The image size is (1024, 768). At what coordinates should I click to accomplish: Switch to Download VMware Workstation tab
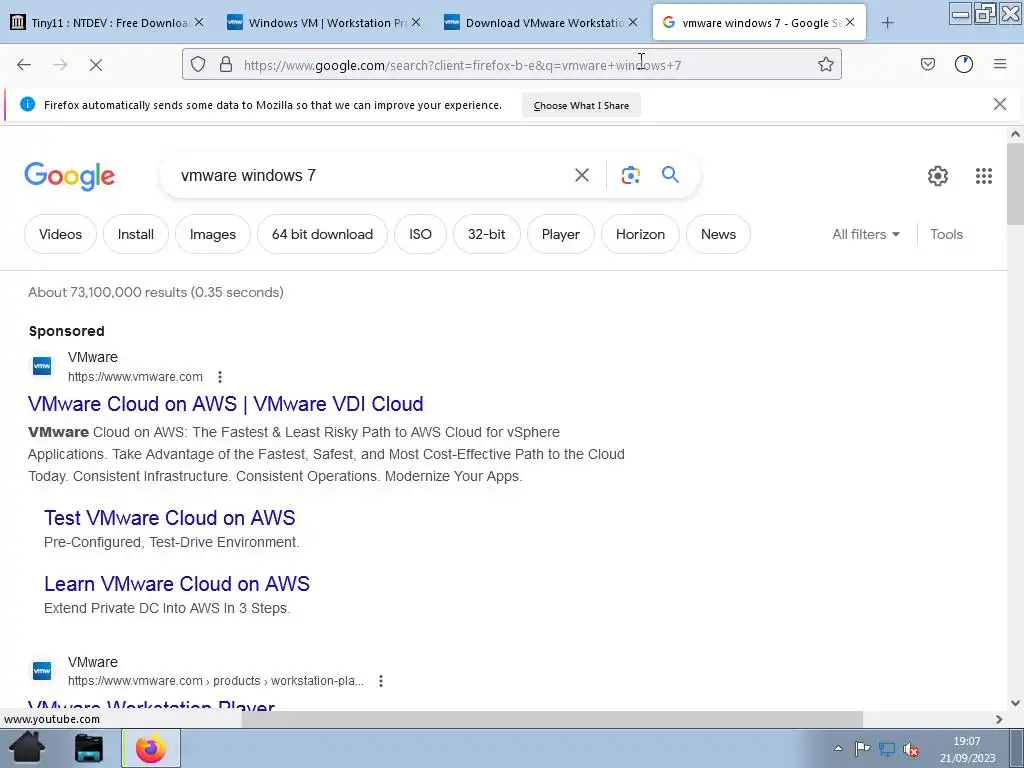[x=541, y=23]
